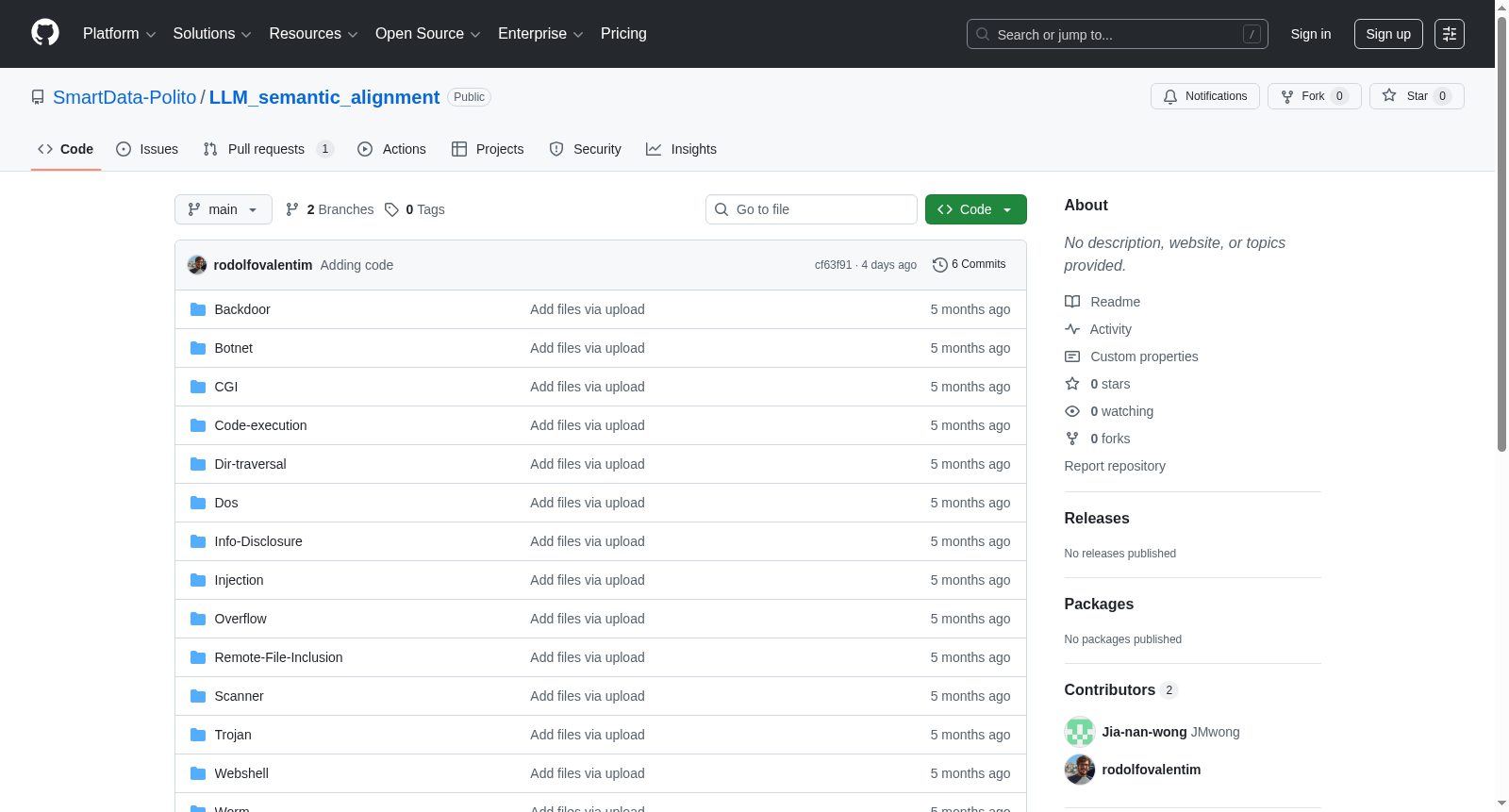Select the Code tab
This screenshot has width=1509, height=812.
tap(66, 149)
